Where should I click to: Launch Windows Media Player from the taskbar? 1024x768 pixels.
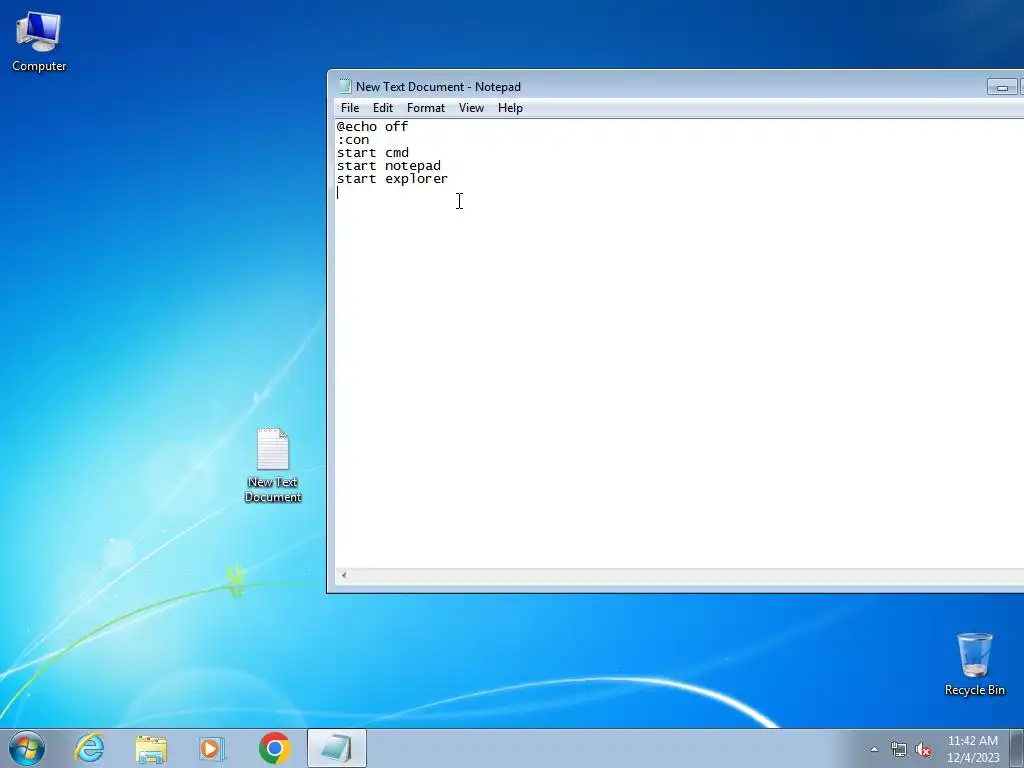[x=212, y=748]
